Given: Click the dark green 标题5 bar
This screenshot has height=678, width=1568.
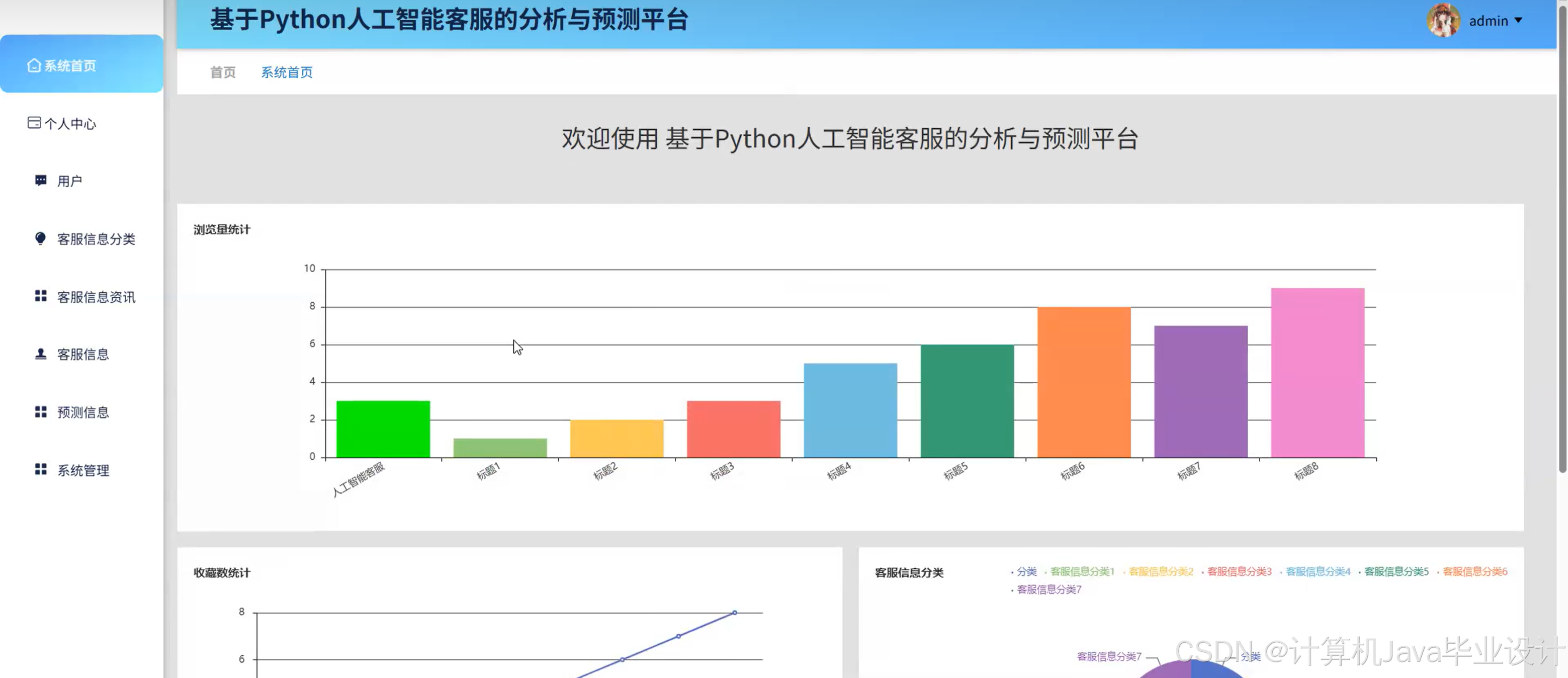Looking at the screenshot, I should point(967,400).
